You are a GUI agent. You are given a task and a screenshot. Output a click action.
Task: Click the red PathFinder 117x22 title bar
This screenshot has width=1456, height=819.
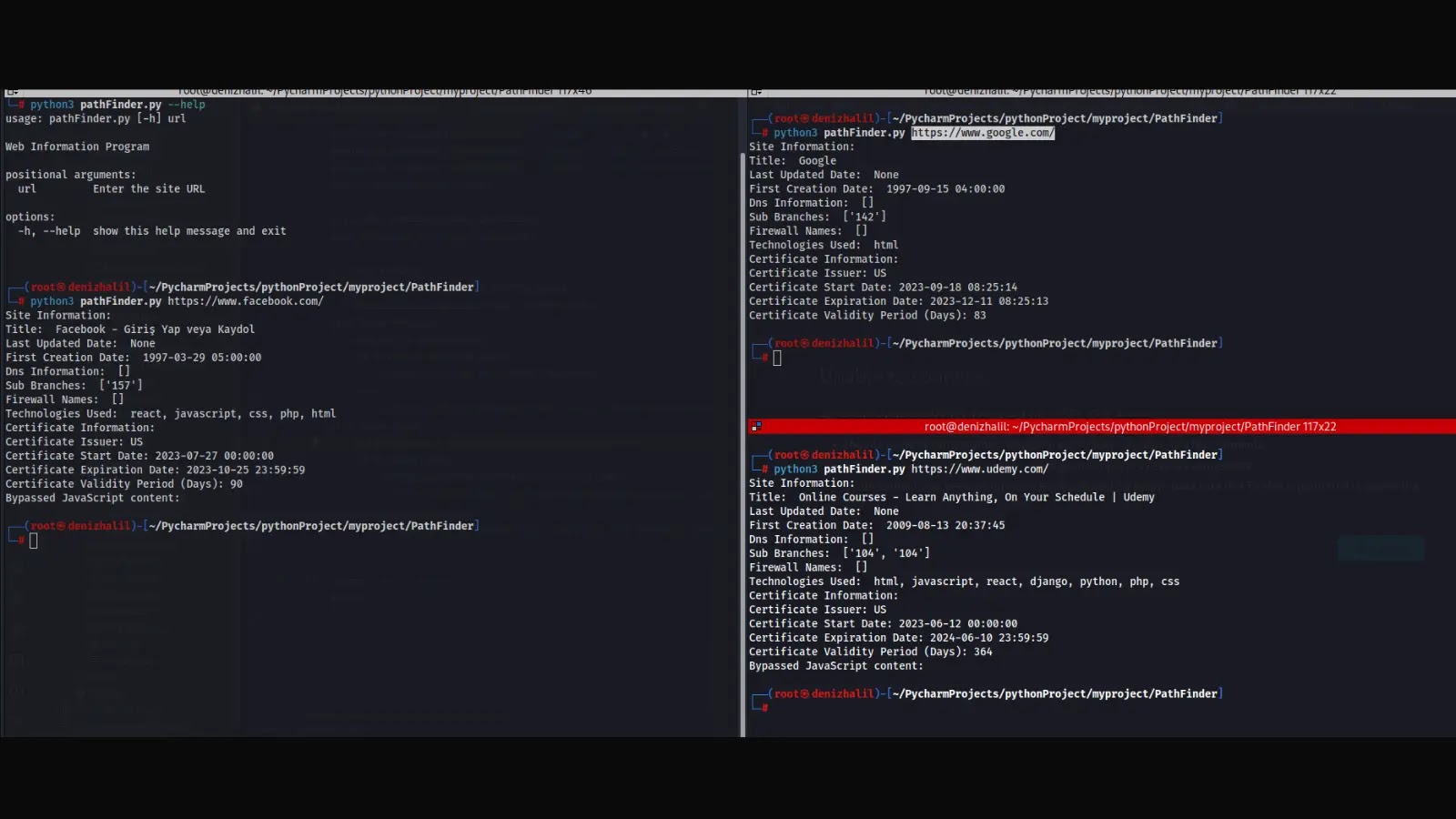1101,426
